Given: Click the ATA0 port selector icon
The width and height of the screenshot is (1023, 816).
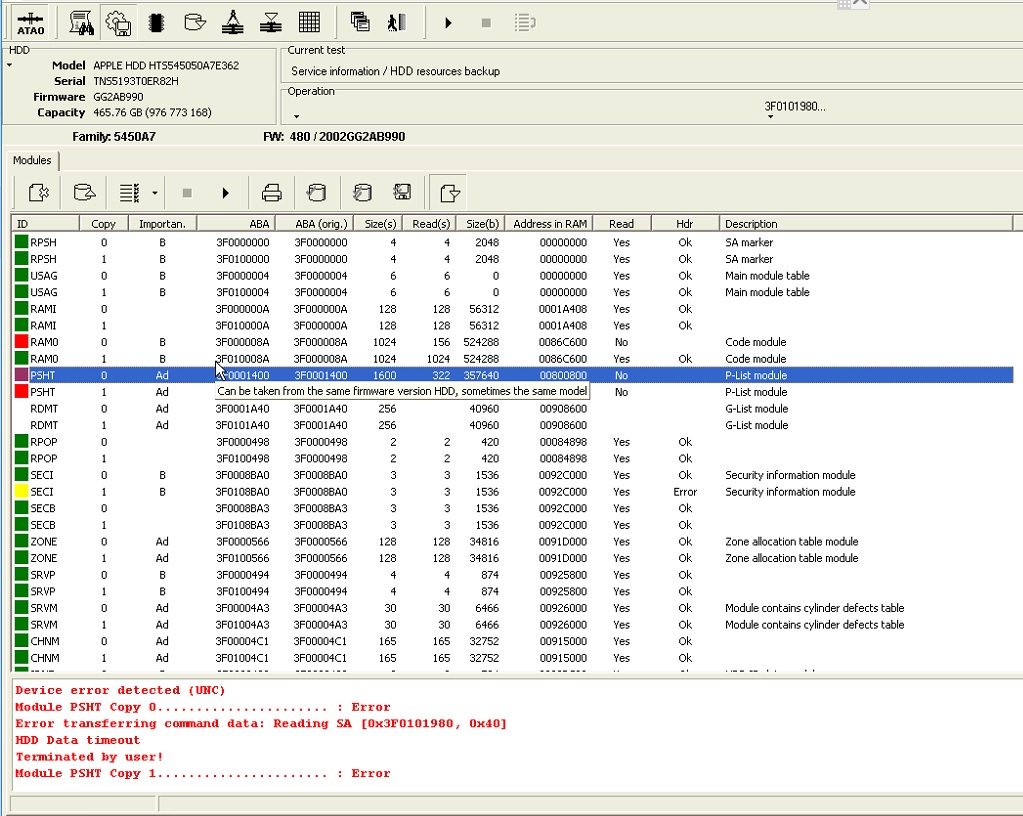Looking at the screenshot, I should coord(31,23).
